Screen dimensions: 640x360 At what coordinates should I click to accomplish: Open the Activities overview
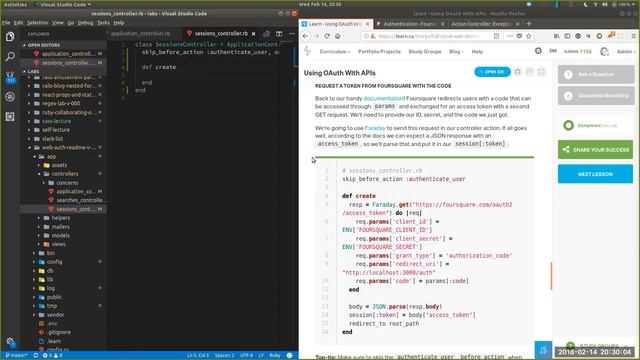pyautogui.click(x=15, y=4)
